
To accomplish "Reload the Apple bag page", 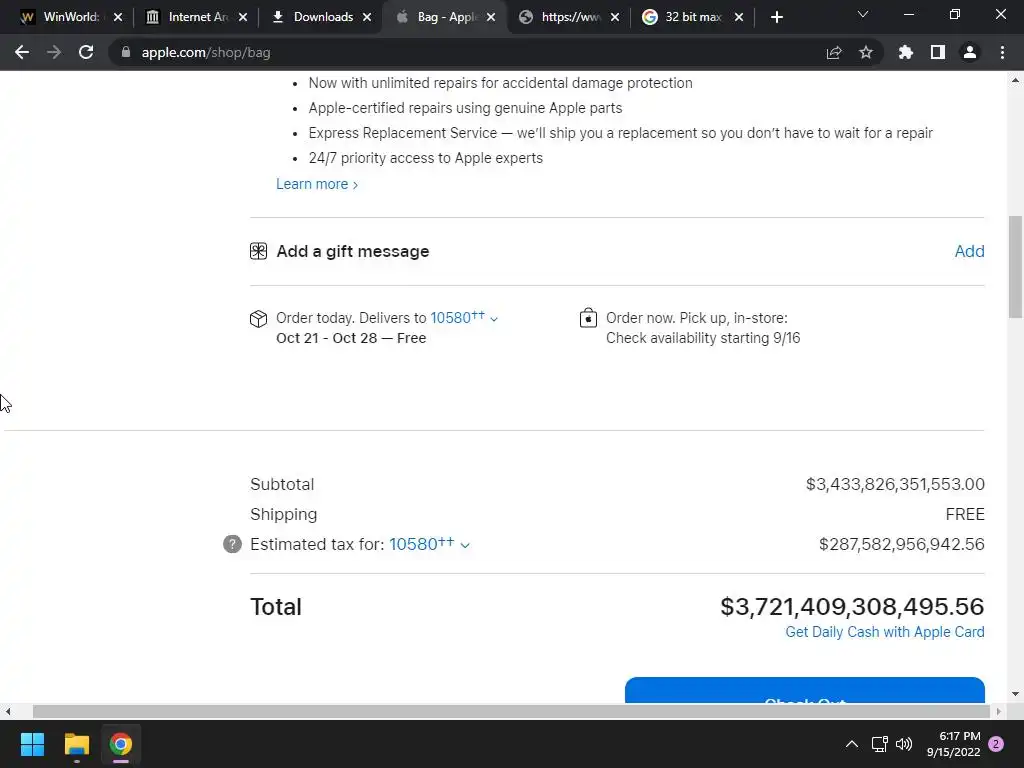I will click(x=86, y=52).
